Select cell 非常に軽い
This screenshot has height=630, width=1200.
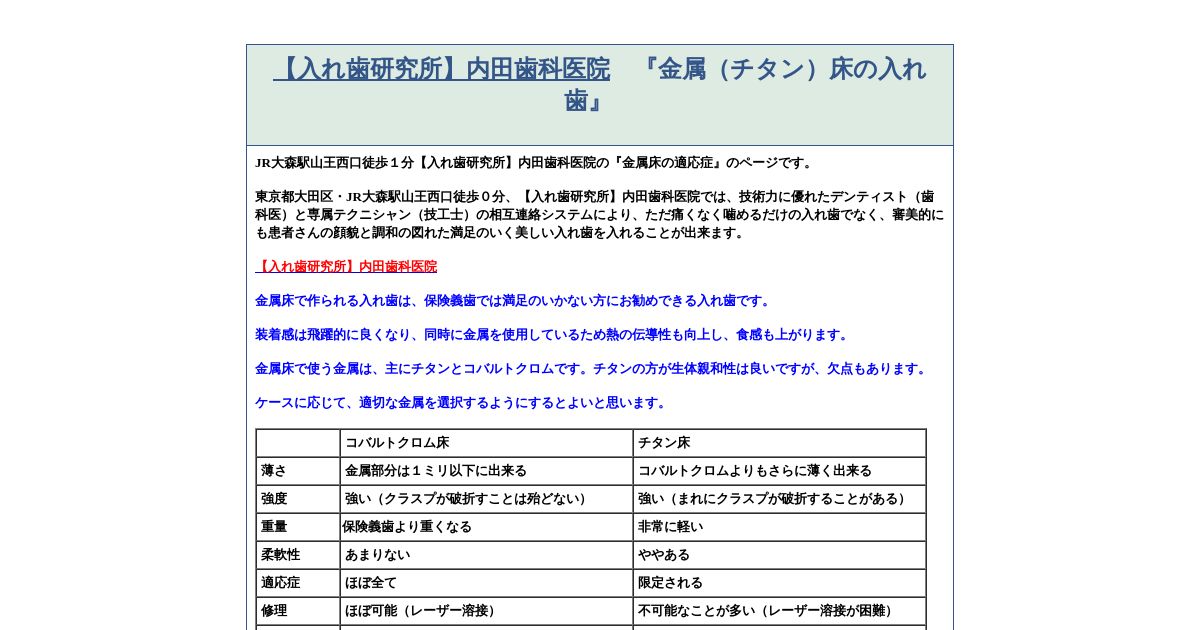click(779, 527)
